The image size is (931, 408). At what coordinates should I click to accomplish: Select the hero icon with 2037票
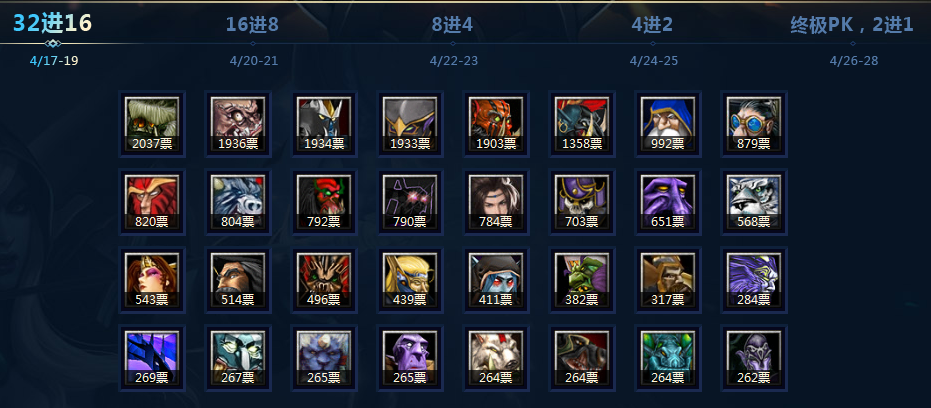point(152,124)
